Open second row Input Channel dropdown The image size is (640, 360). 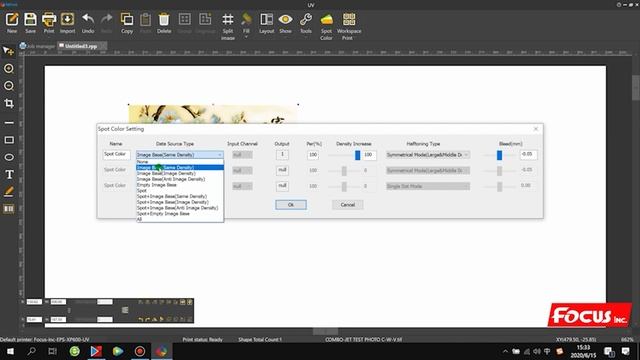click(242, 171)
